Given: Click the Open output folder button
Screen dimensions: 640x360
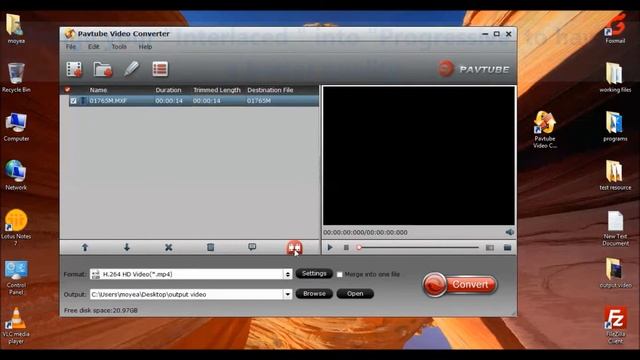Looking at the screenshot, I should click(x=355, y=293).
